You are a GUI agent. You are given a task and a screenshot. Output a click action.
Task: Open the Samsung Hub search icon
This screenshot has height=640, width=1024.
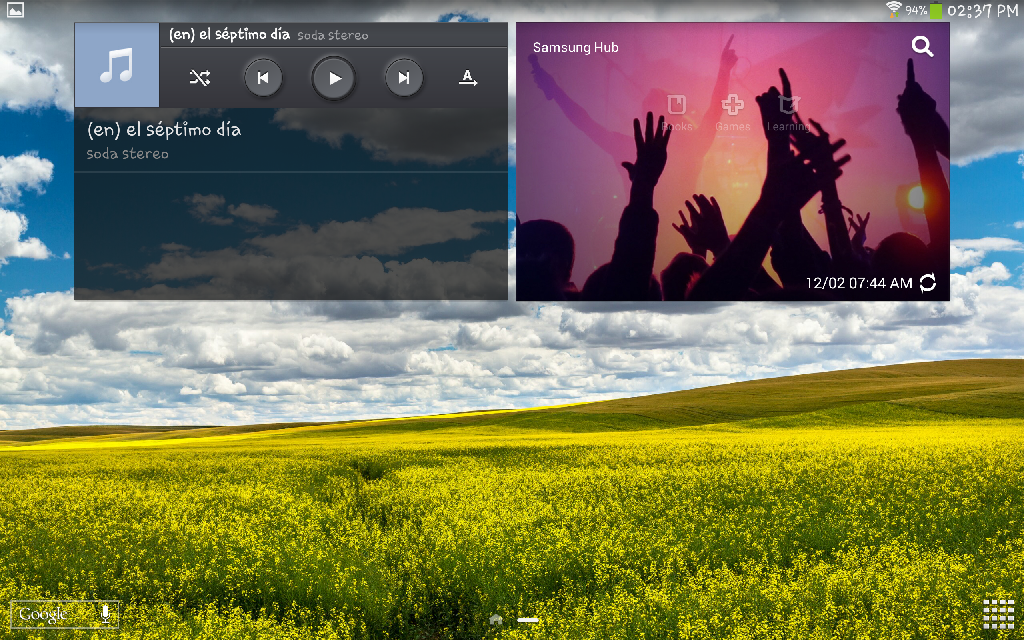tap(922, 47)
